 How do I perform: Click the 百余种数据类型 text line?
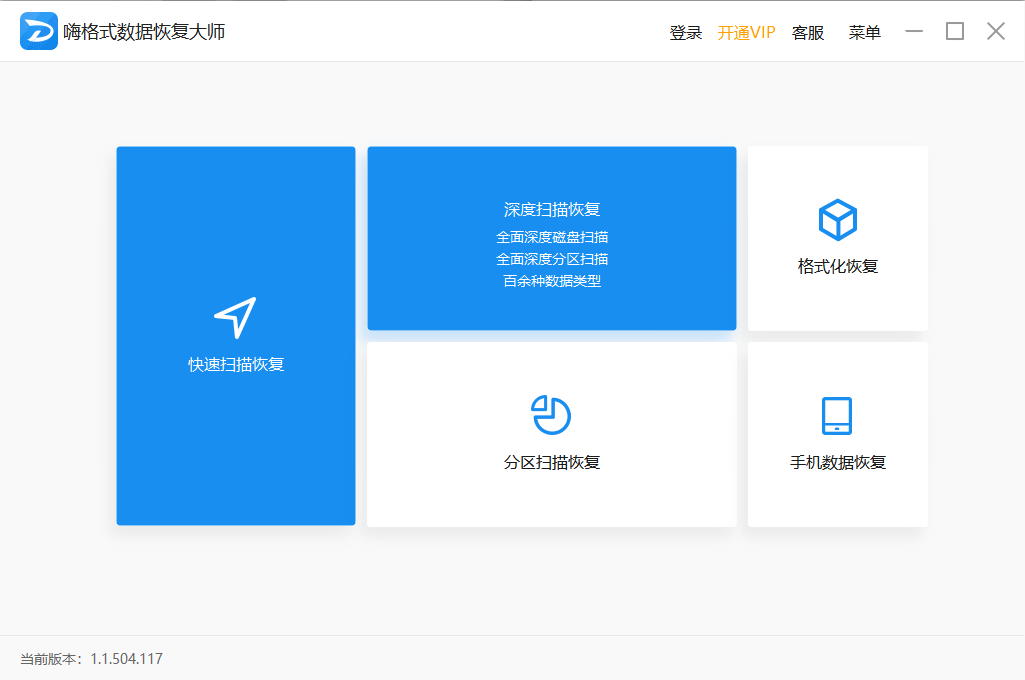click(552, 281)
